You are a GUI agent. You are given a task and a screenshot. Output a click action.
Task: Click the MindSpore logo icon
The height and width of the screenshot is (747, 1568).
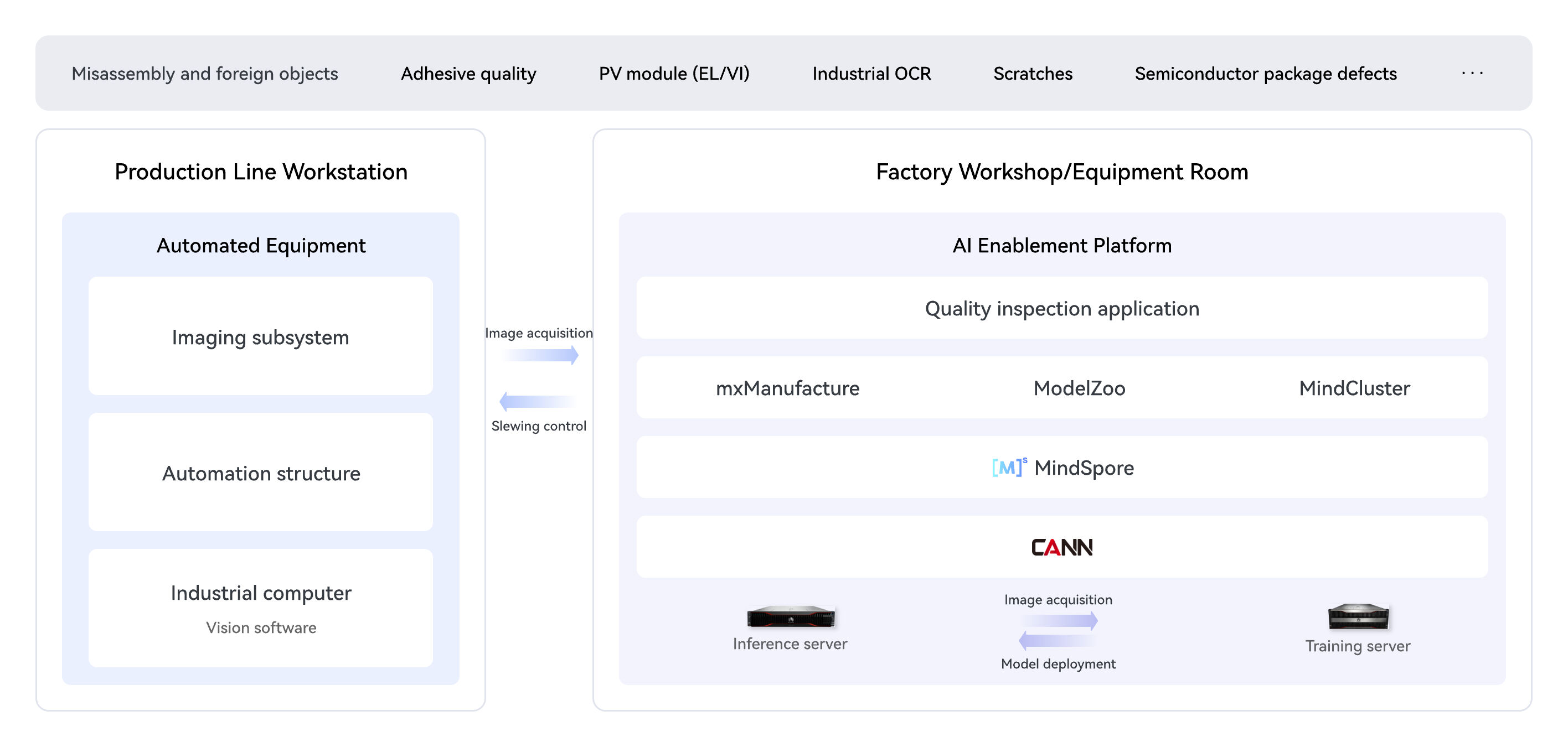pos(1009,467)
